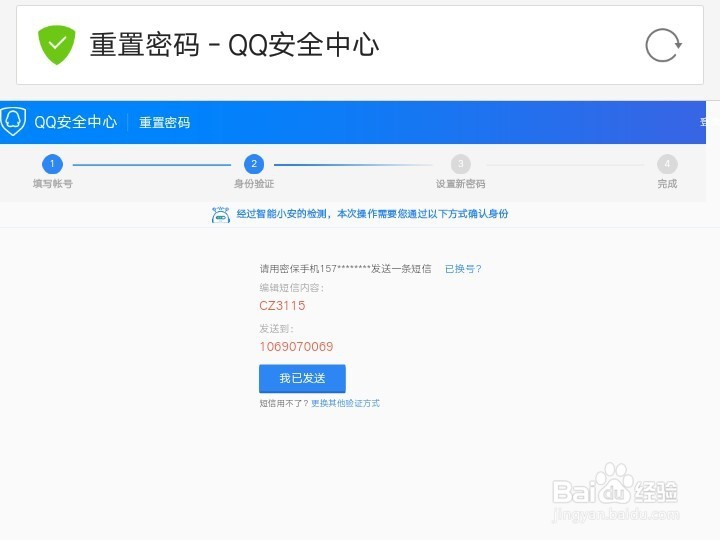Click the green shield security icon
720x540 pixels.
(56, 45)
